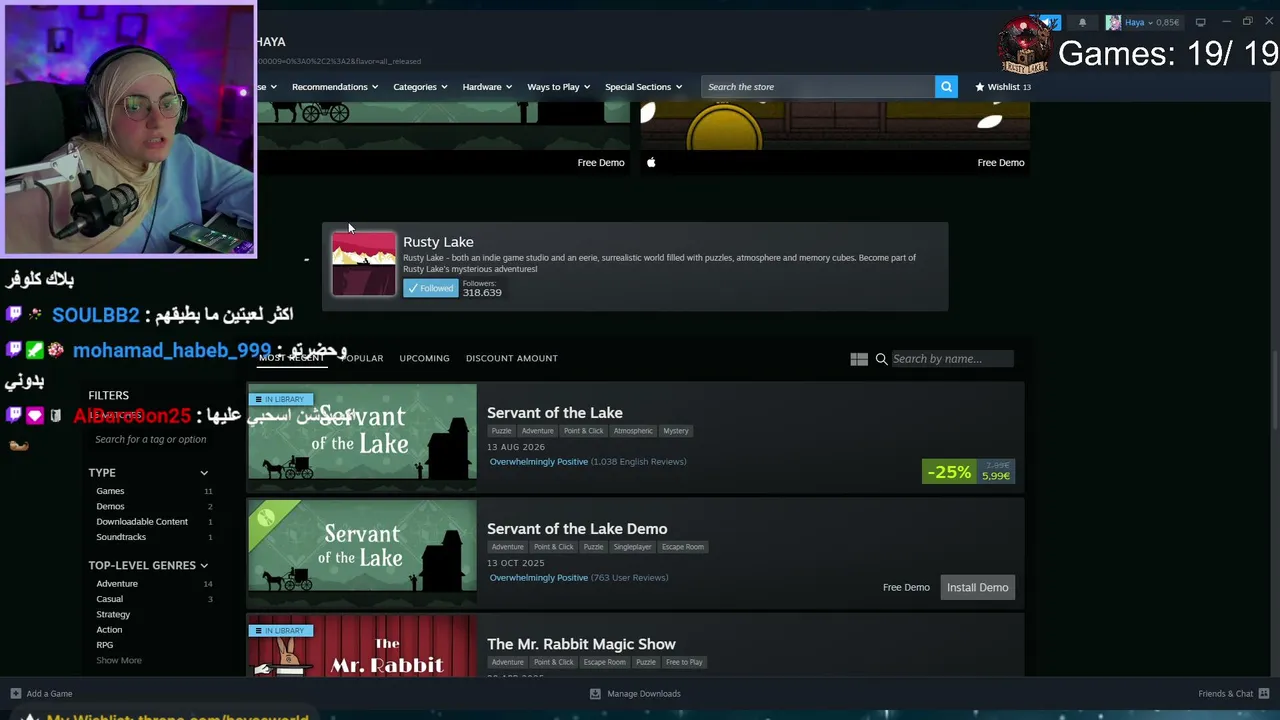Click the Escape Room tag on the Demo row

tap(683, 547)
